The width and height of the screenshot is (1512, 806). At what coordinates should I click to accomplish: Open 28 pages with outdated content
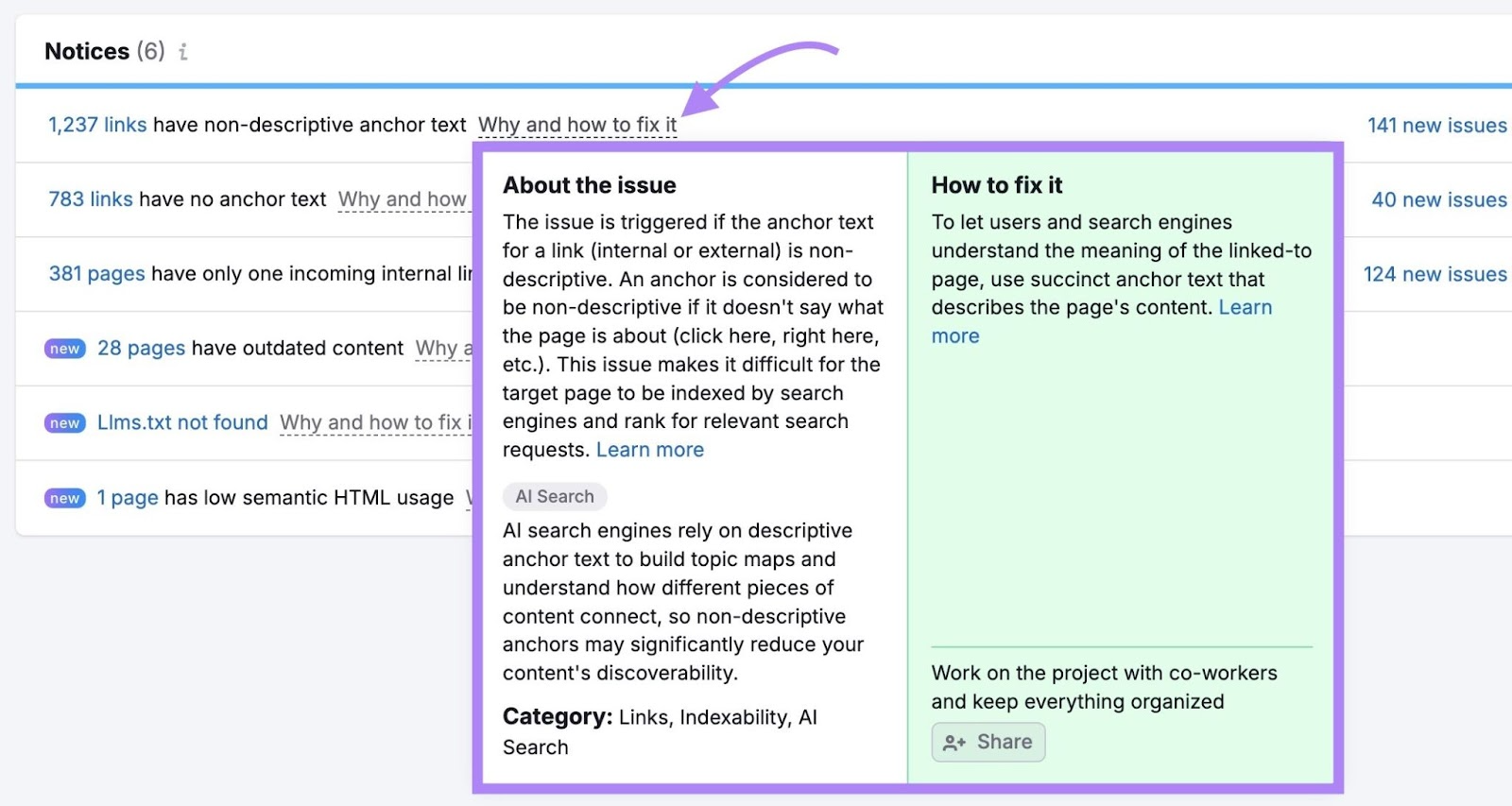tap(141, 349)
